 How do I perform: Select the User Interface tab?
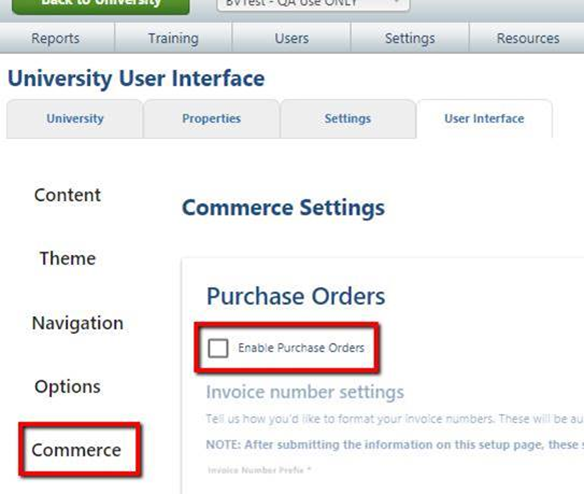(x=484, y=119)
